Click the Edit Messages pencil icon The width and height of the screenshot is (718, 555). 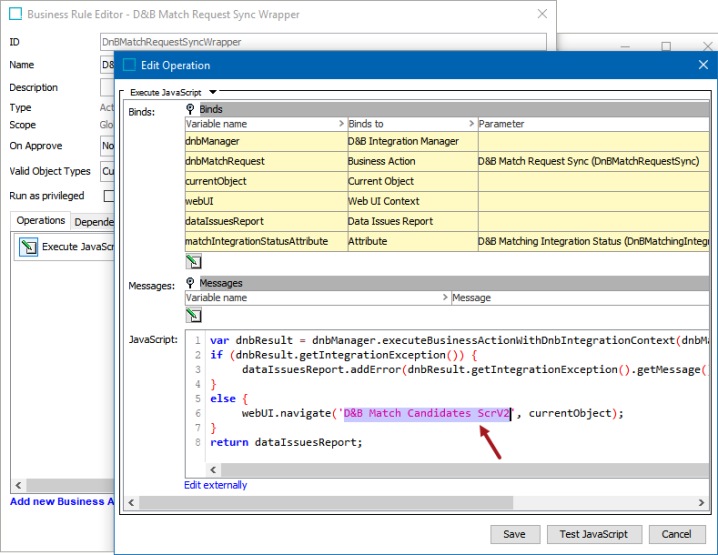tap(194, 315)
